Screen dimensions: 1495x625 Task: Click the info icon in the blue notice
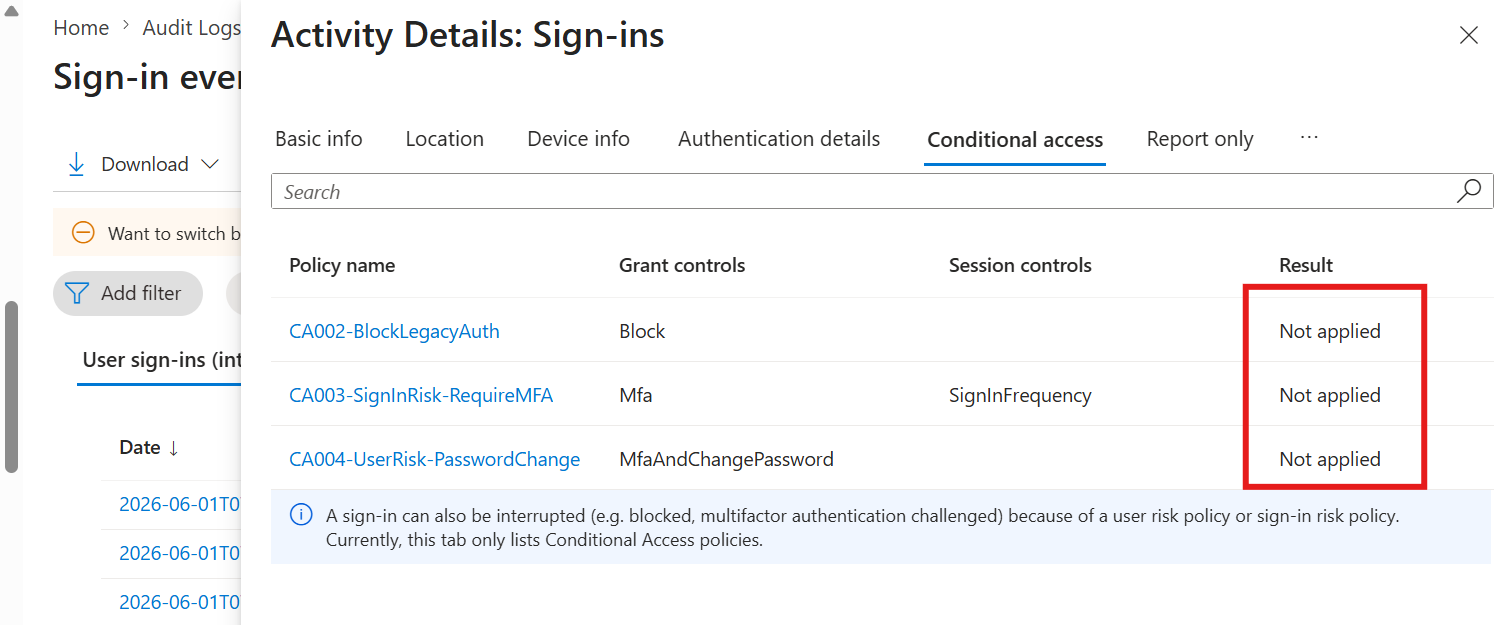pyautogui.click(x=300, y=516)
